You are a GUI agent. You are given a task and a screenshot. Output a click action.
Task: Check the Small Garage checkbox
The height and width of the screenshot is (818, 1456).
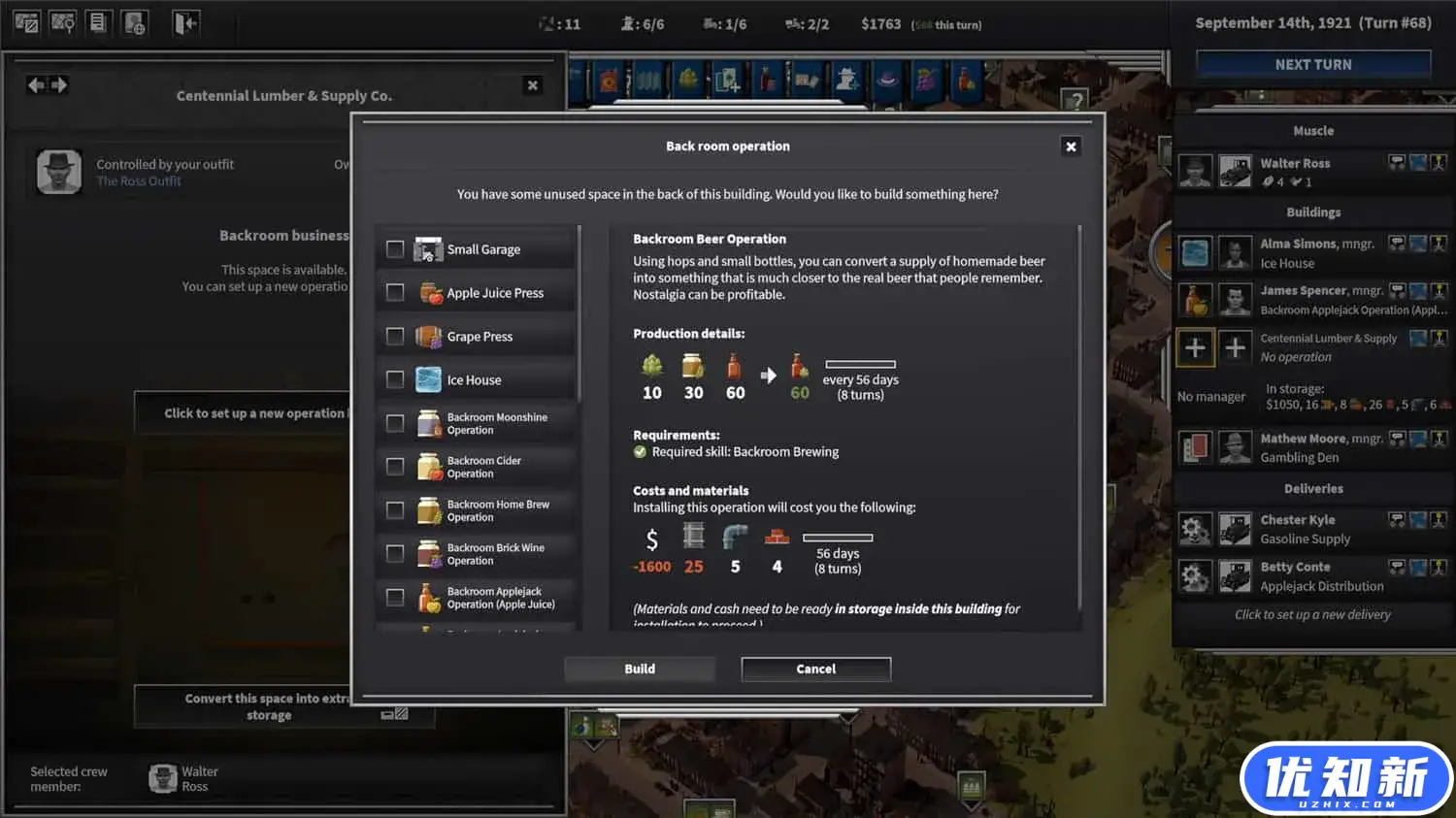[395, 249]
